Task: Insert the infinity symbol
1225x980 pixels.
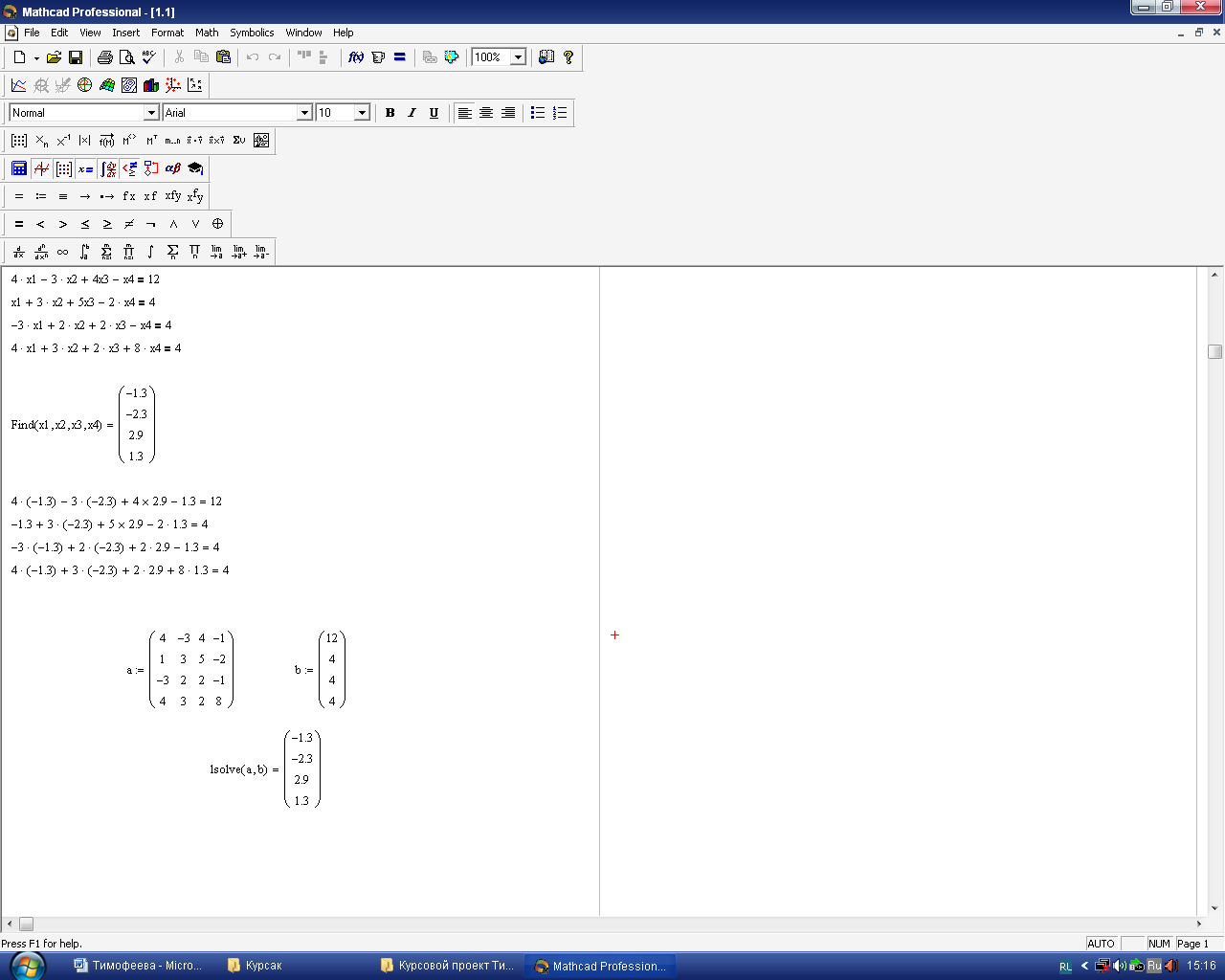Action: (62, 252)
